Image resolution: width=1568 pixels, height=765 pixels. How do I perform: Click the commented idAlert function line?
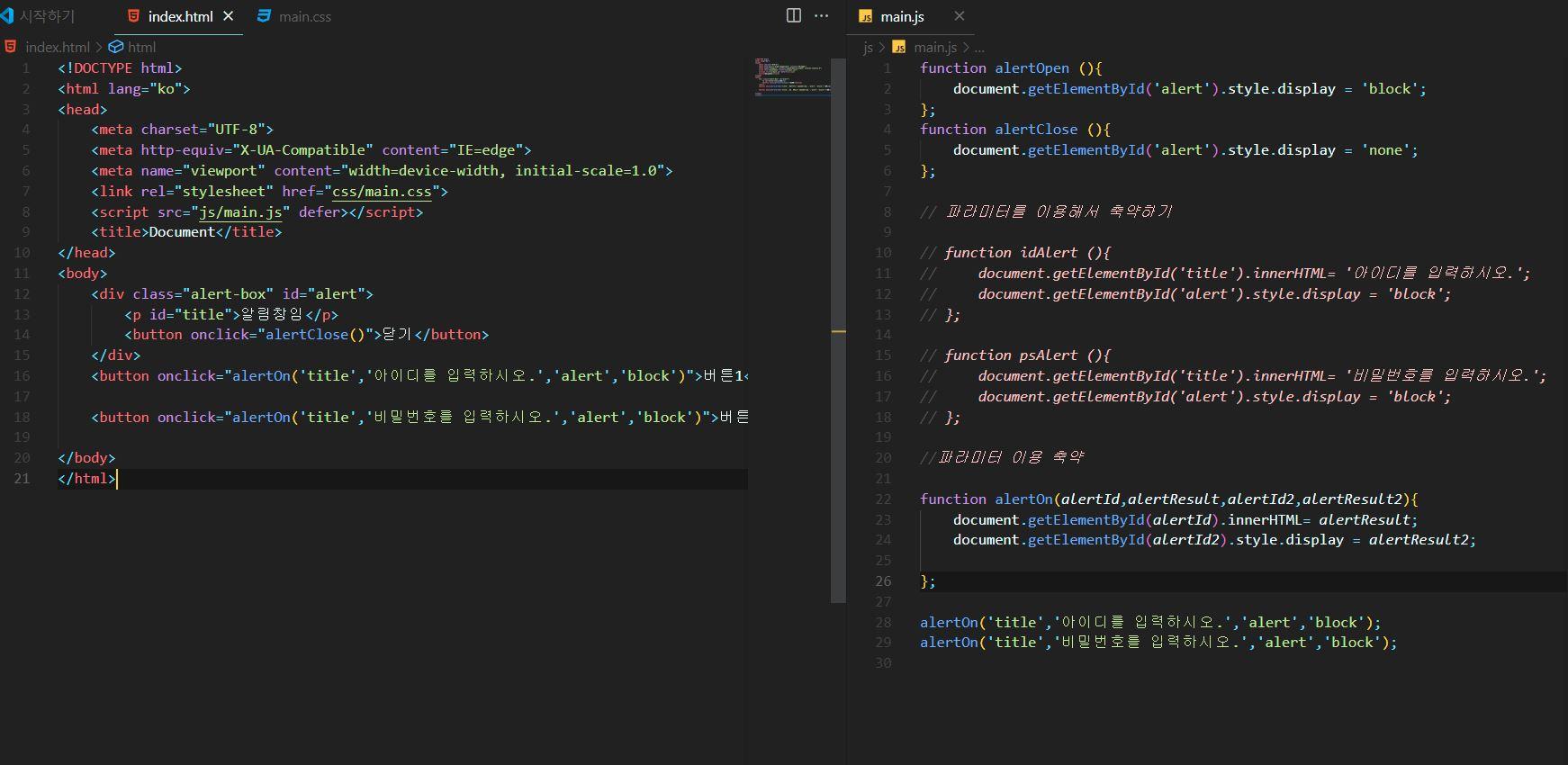pos(1015,252)
